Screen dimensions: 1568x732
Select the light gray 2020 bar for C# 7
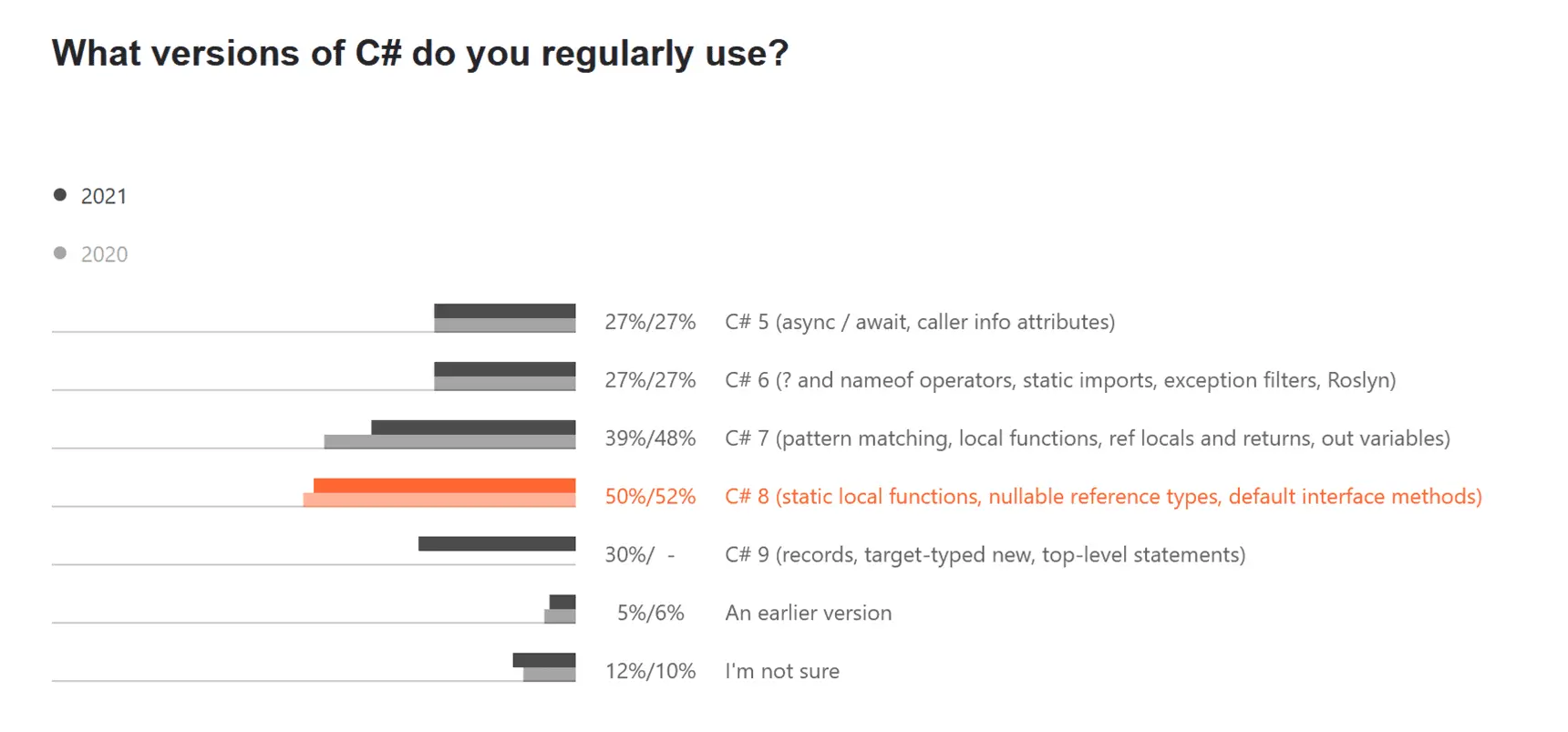tap(450, 441)
